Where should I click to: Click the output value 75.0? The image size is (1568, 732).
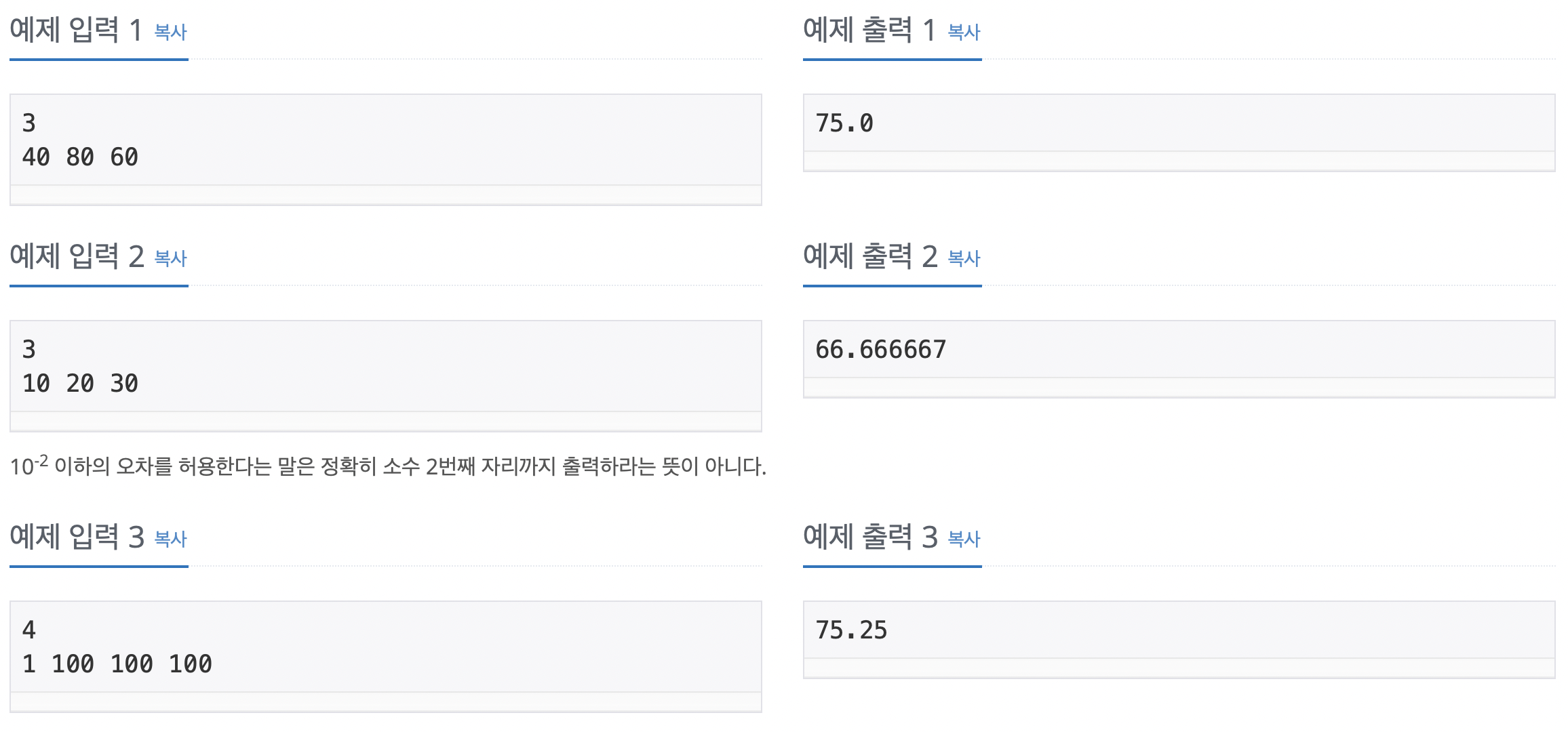[844, 123]
